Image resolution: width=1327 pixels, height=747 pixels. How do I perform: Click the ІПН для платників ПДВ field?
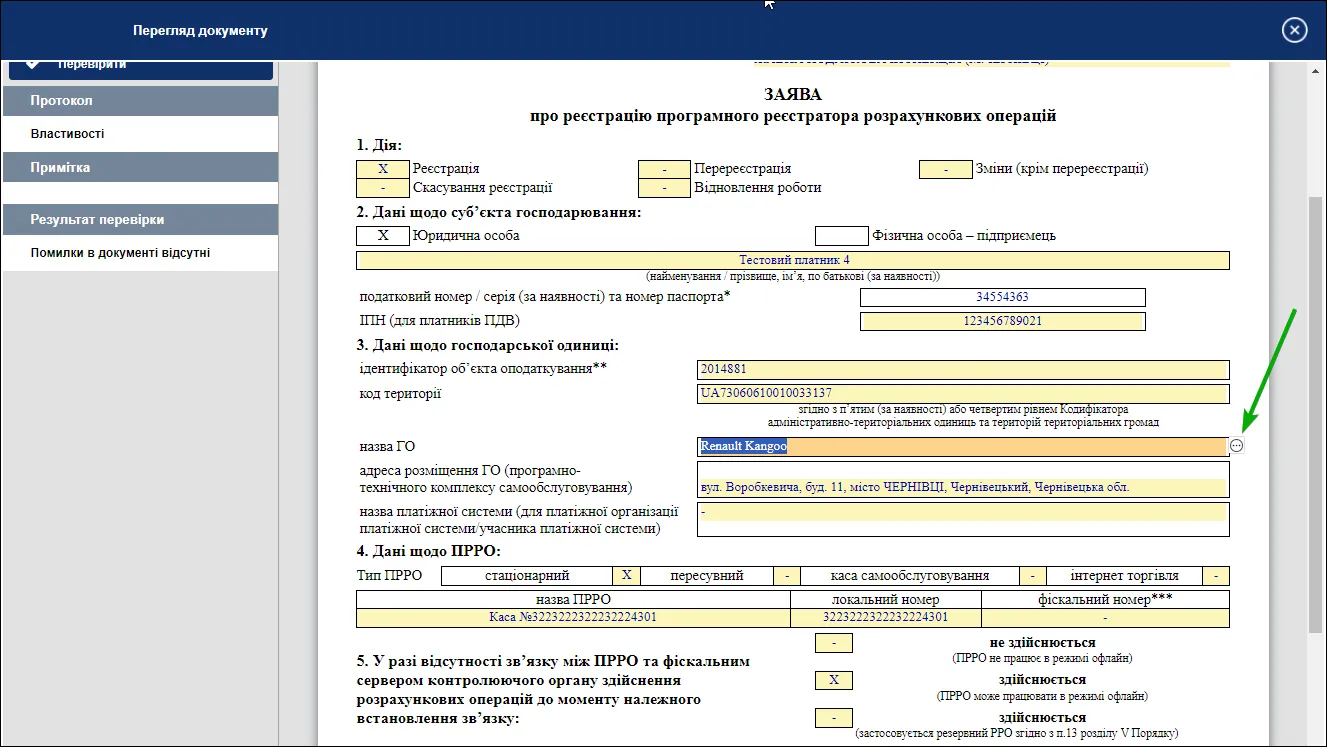(1003, 321)
